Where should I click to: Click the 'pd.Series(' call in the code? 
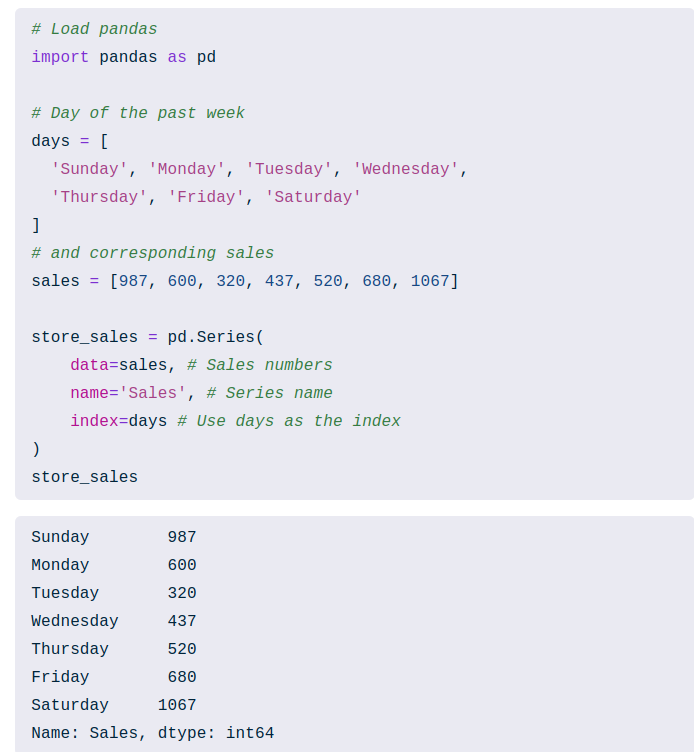tap(216, 337)
